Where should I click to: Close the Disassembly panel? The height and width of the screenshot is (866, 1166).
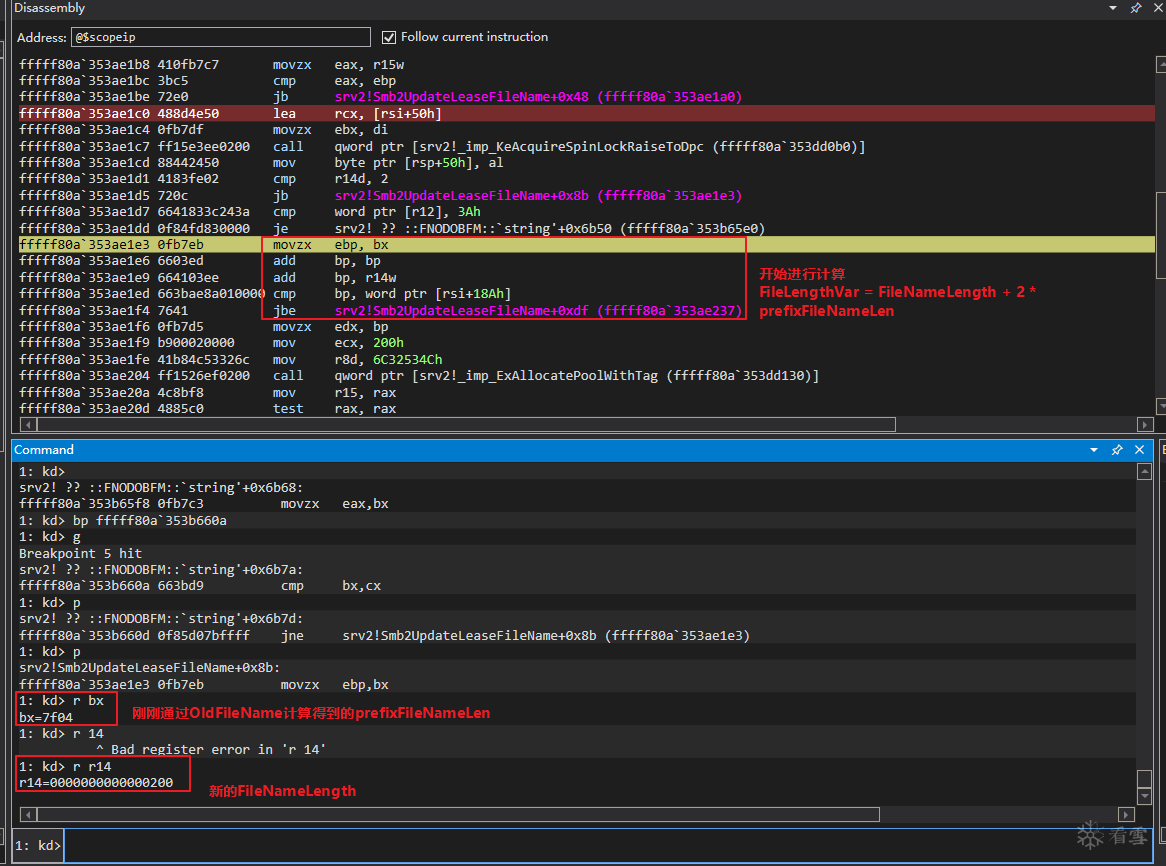click(1156, 8)
